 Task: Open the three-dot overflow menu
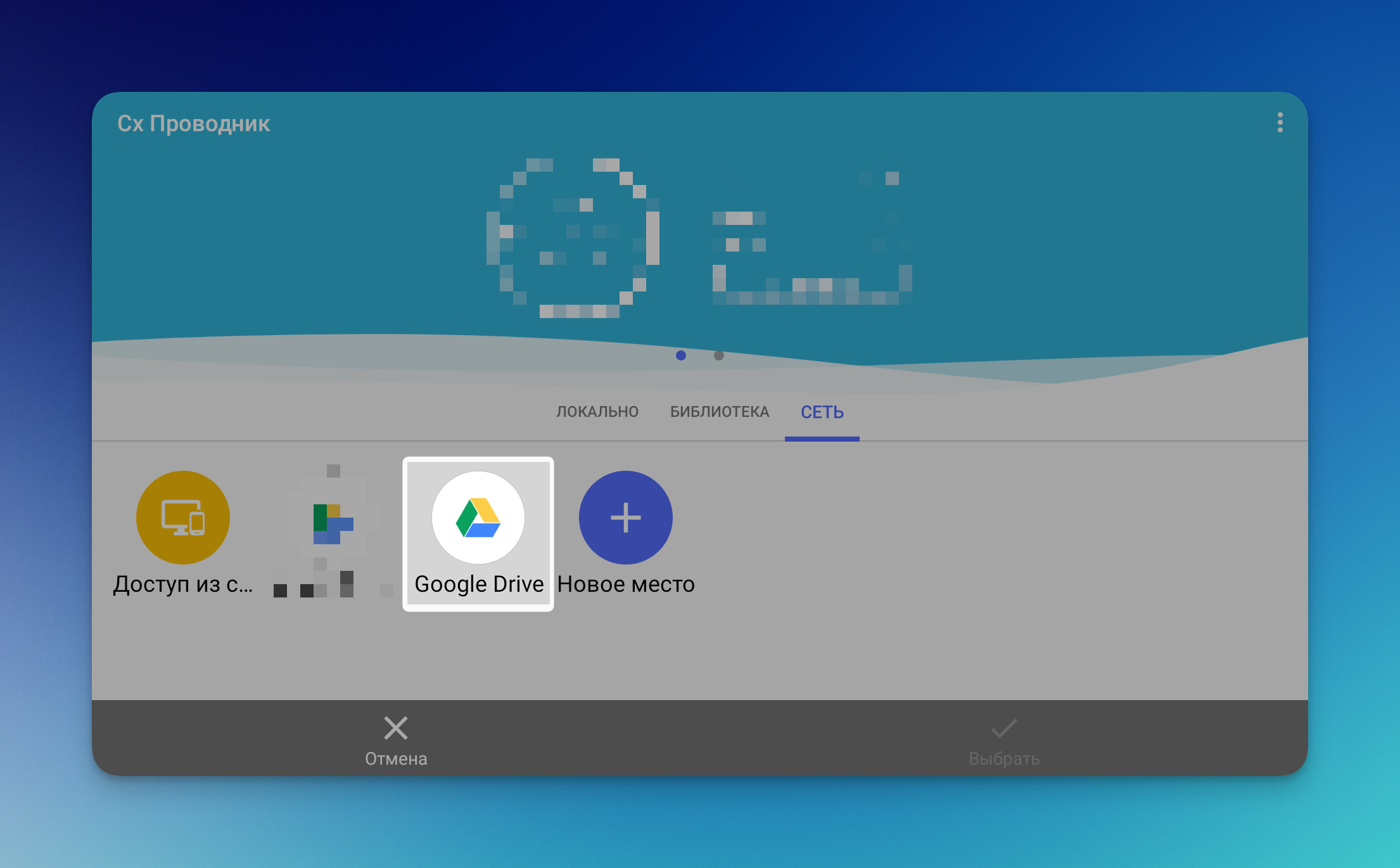coord(1280,123)
